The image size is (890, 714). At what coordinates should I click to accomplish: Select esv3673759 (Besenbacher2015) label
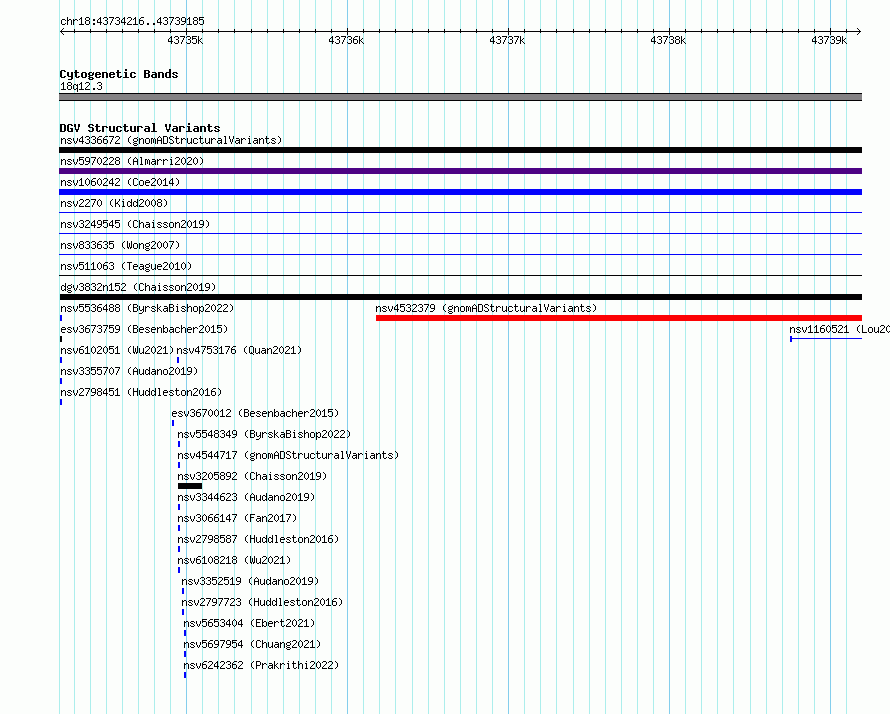tap(144, 329)
